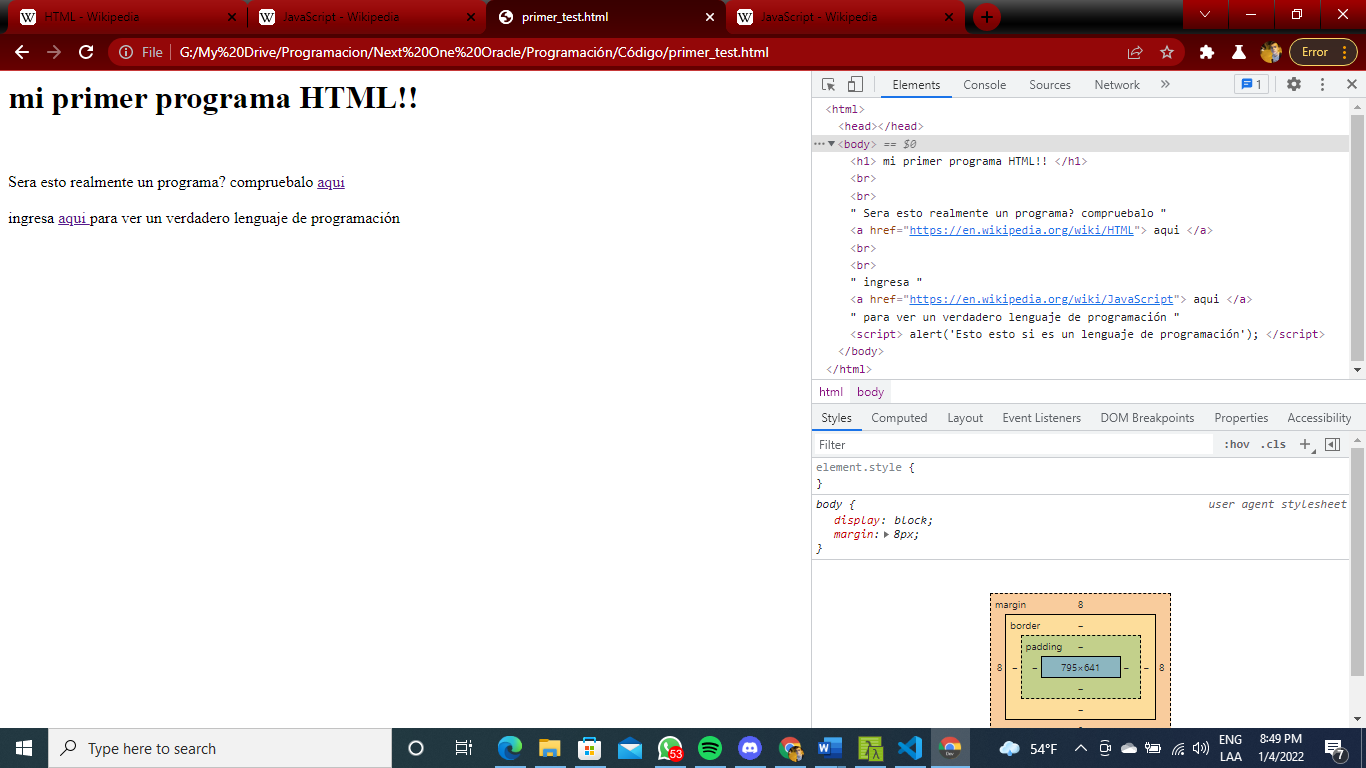
Task: Select the Elements tab
Action: pyautogui.click(x=916, y=85)
